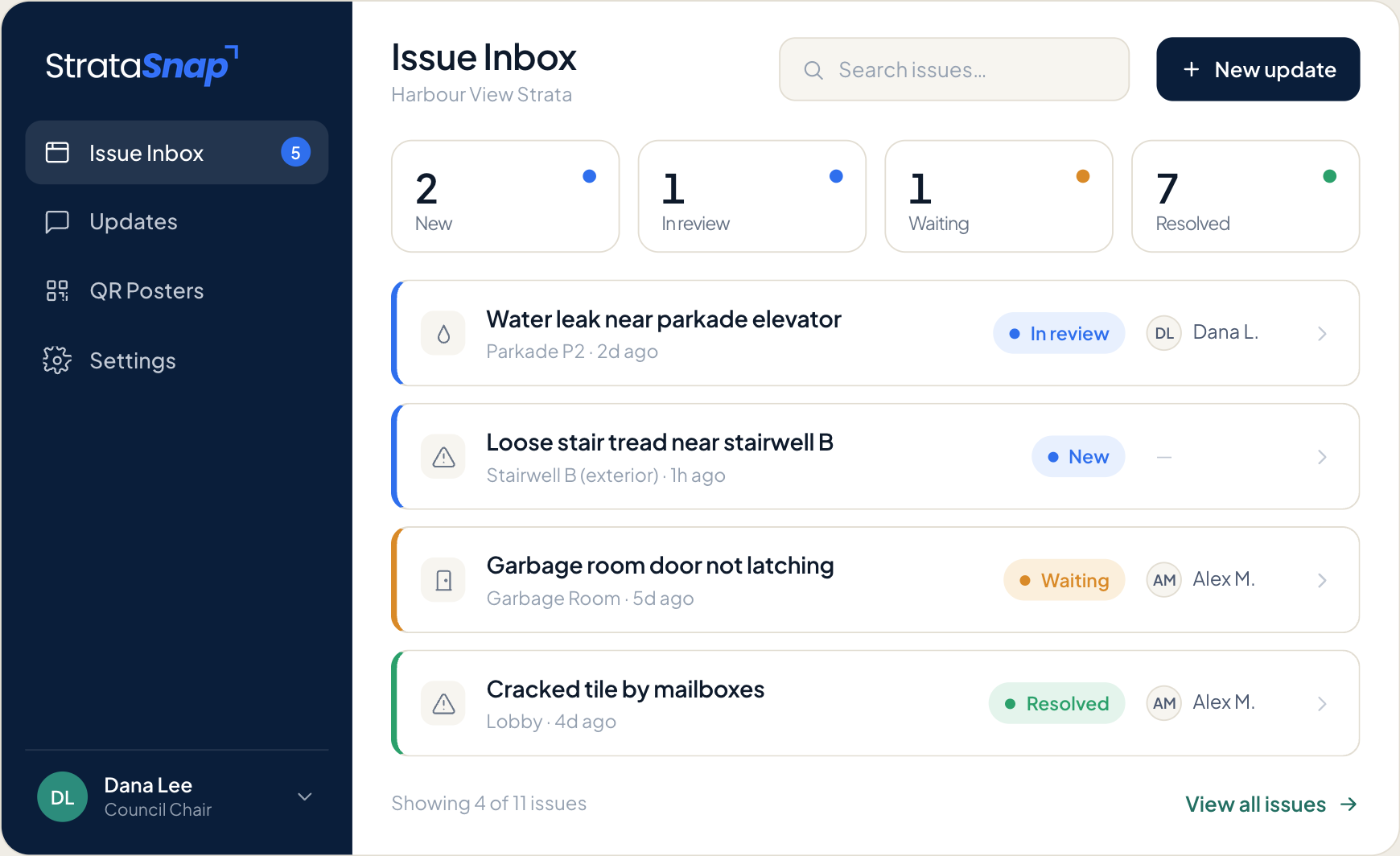The image size is (1400, 856).
Task: Click Alex M. name on Garbage room issue
Action: [x=1223, y=579]
